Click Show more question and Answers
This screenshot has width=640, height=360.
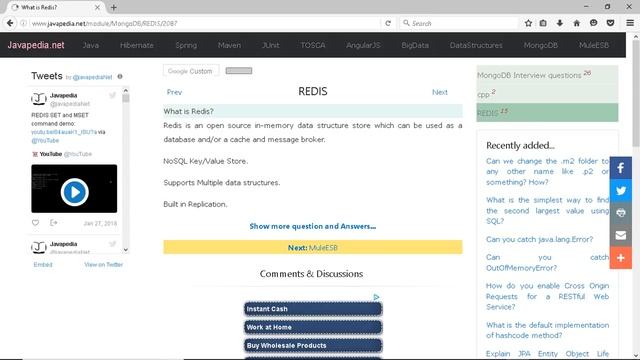[313, 226]
